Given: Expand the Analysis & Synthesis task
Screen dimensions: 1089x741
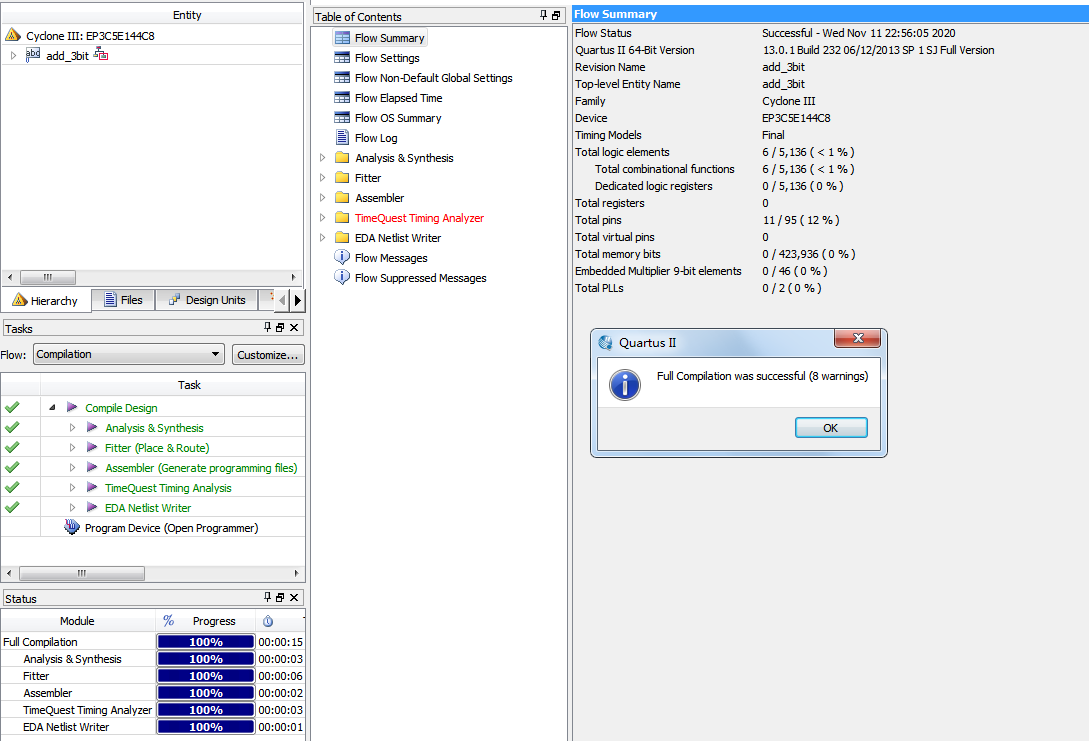Looking at the screenshot, I should [72, 428].
